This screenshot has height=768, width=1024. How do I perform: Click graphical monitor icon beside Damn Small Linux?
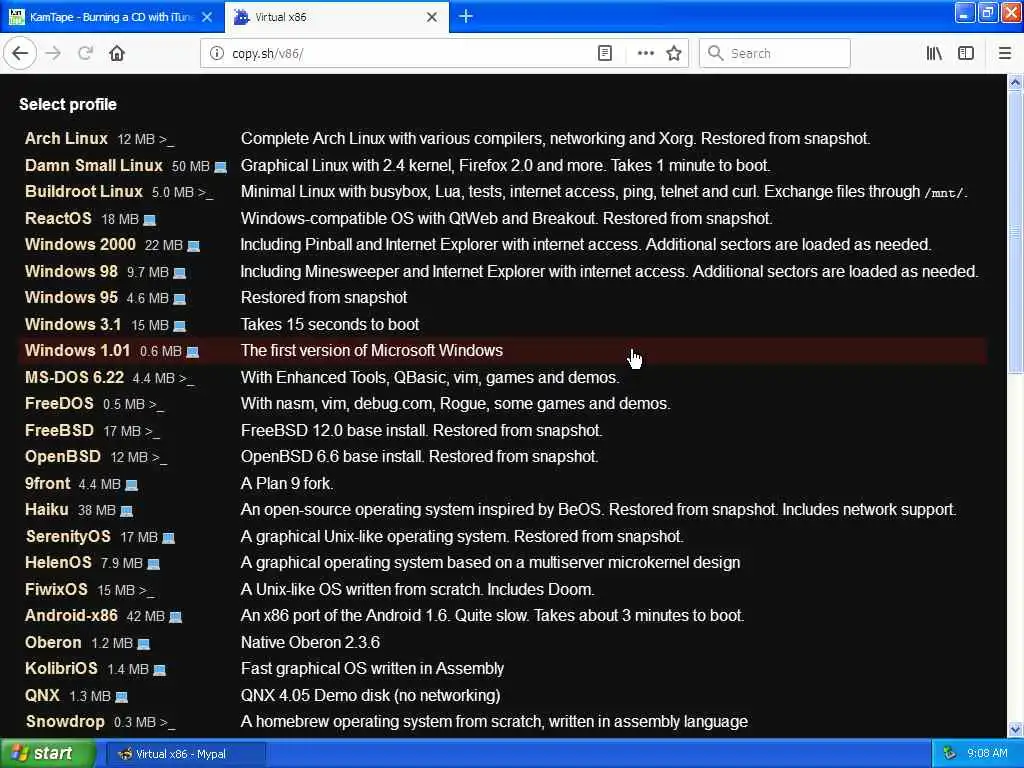pos(221,167)
